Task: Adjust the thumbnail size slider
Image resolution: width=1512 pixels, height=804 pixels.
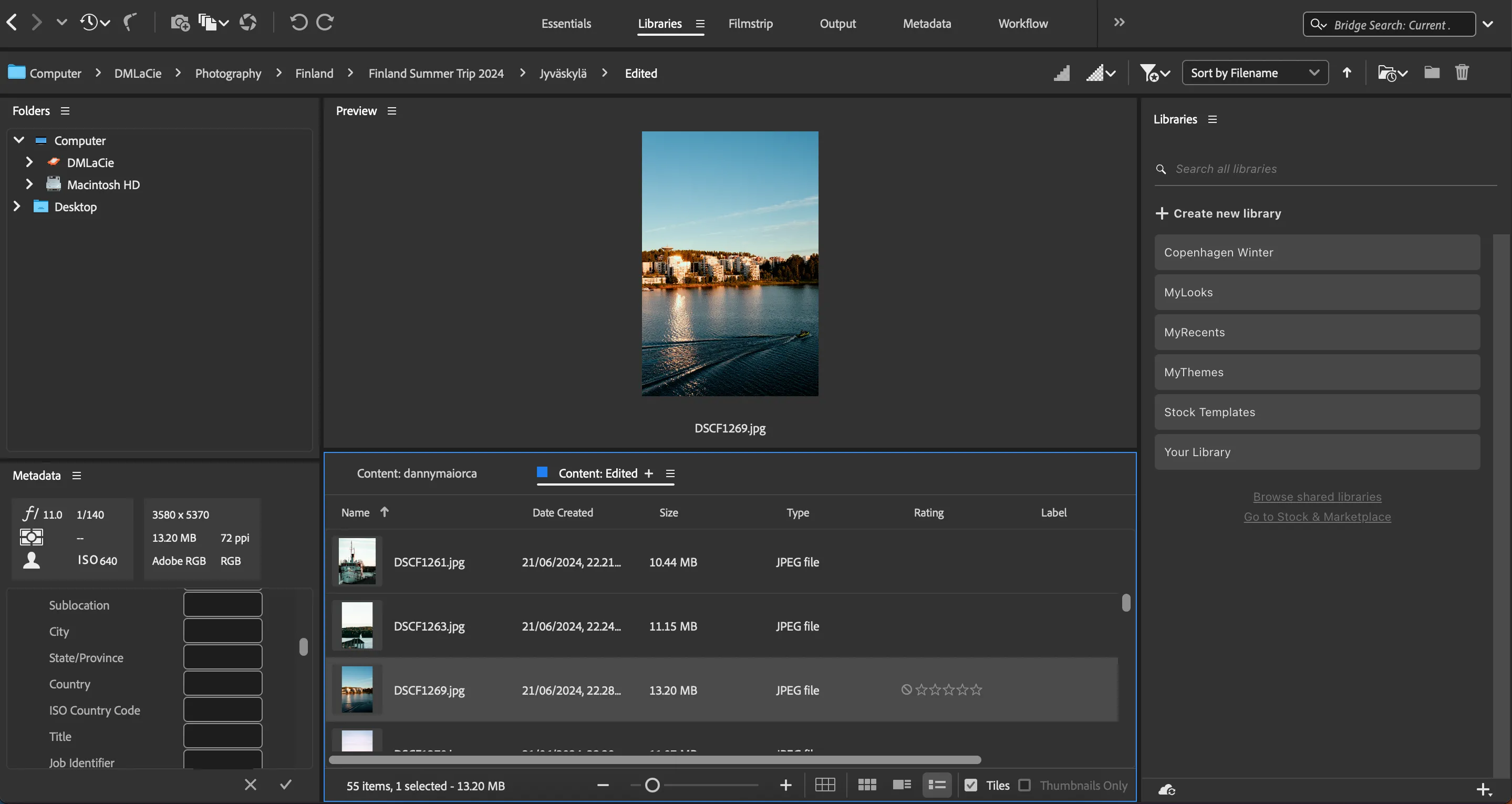Action: [x=651, y=785]
